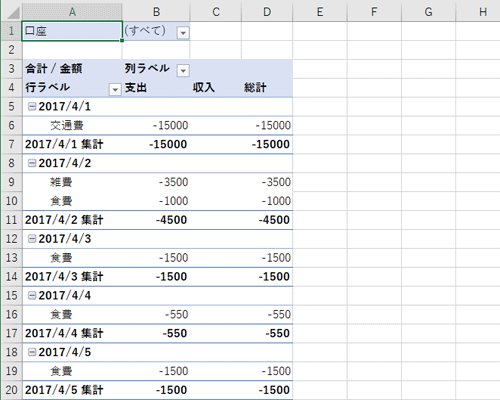This screenshot has height=400, width=500.
Task: Collapse the 2017/4/5 group
Action: point(32,352)
